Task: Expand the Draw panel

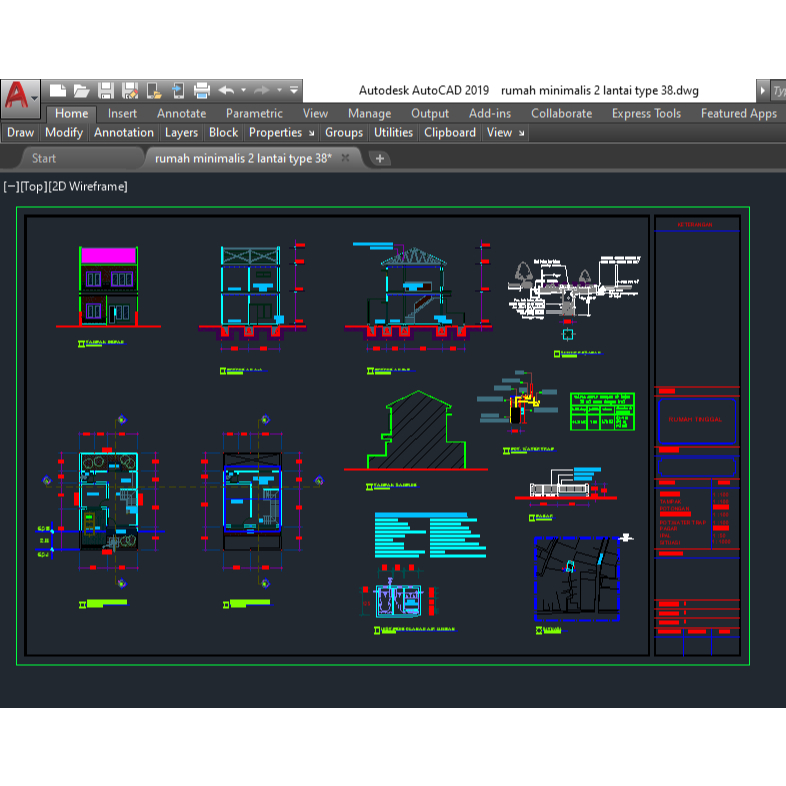Action: pyautogui.click(x=21, y=133)
